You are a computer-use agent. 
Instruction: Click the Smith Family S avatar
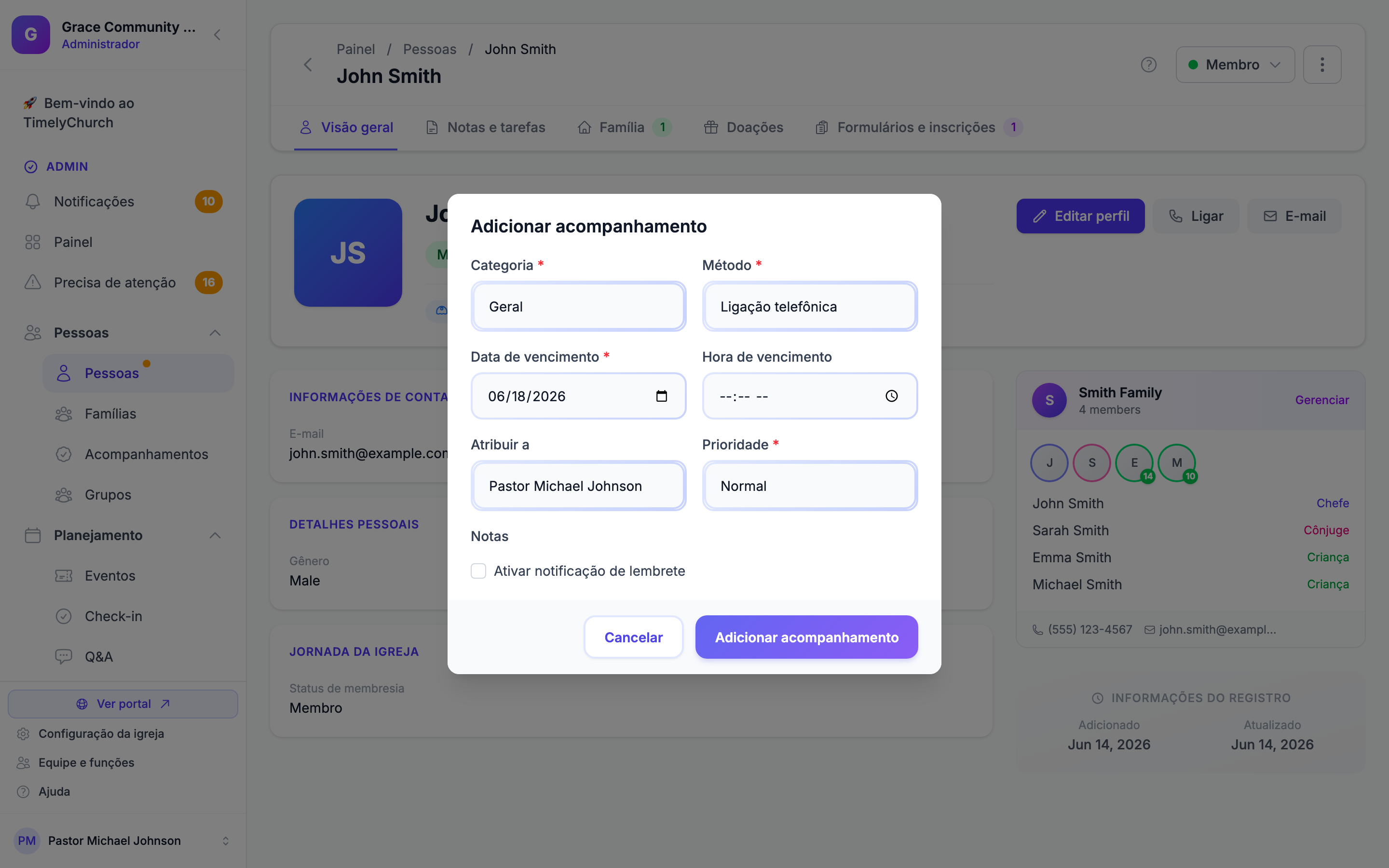1049,400
